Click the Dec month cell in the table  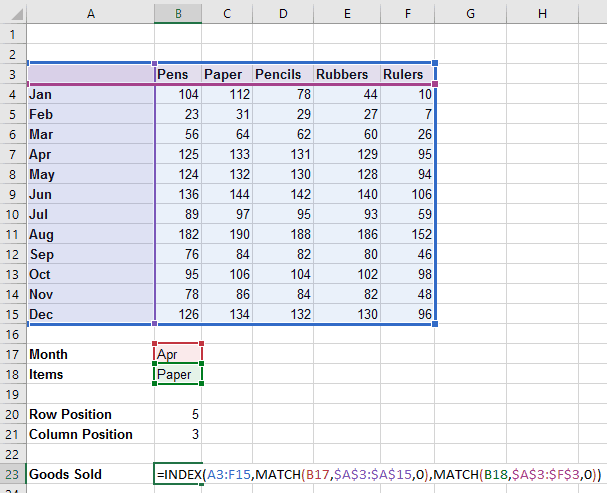(x=90, y=314)
